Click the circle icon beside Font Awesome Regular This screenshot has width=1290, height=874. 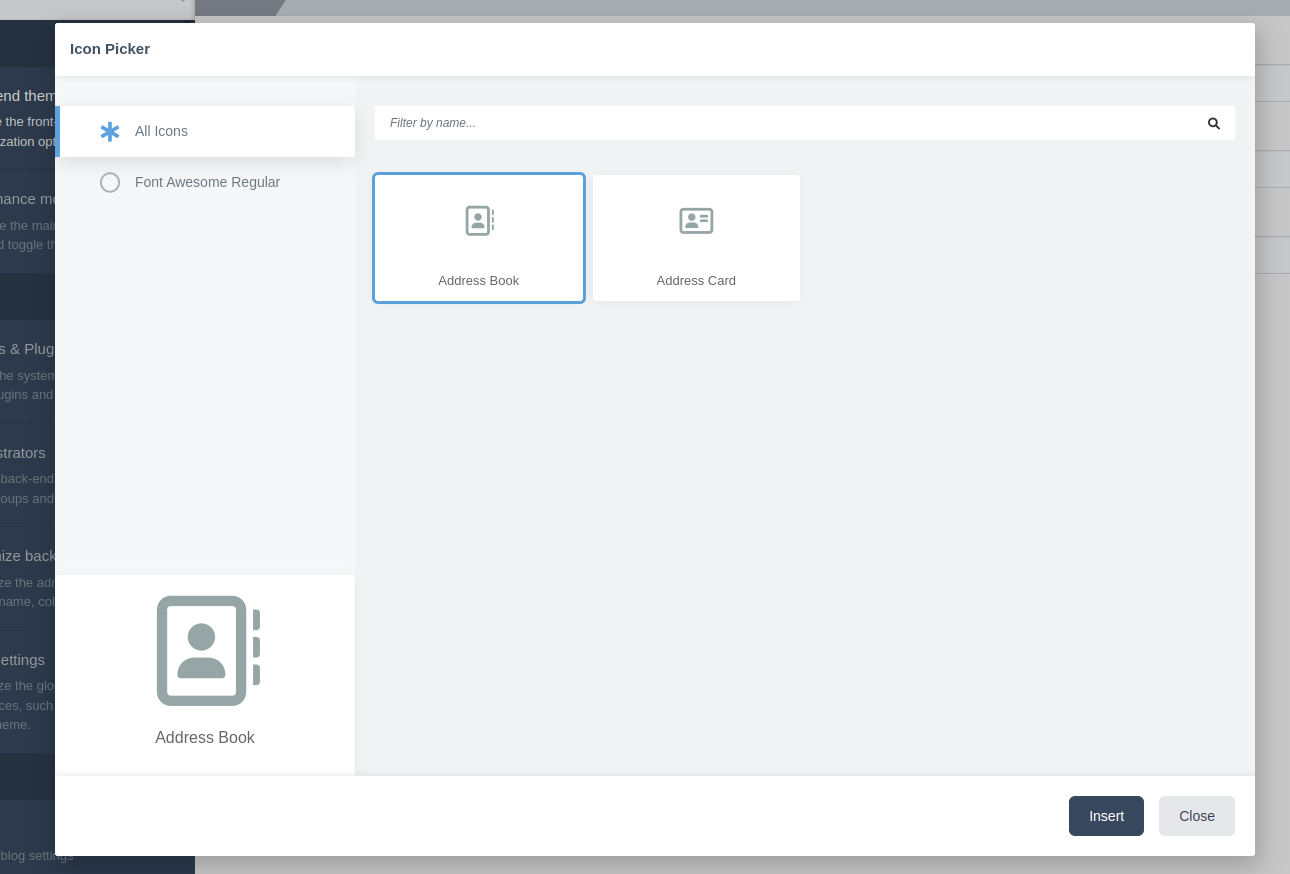coord(110,182)
